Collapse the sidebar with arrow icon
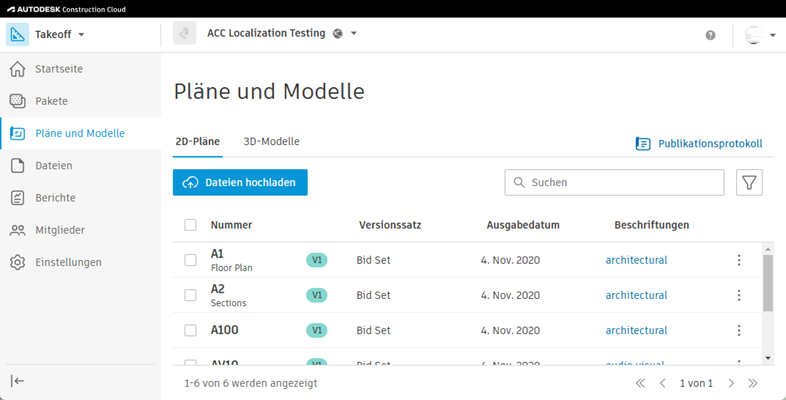 pos(18,381)
